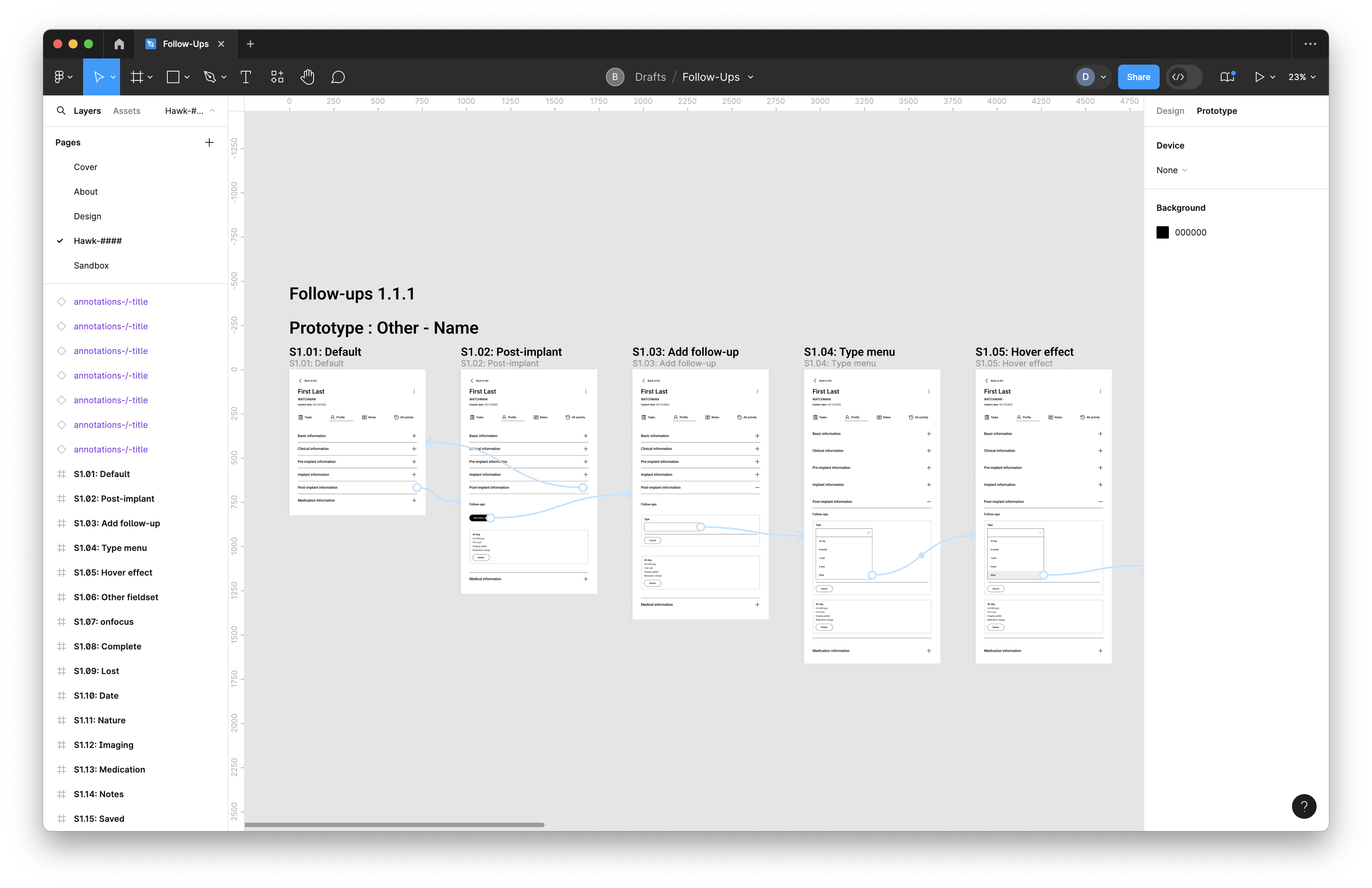Viewport: 1372px width, 888px height.
Task: Select the Sandbox page
Action: point(91,265)
